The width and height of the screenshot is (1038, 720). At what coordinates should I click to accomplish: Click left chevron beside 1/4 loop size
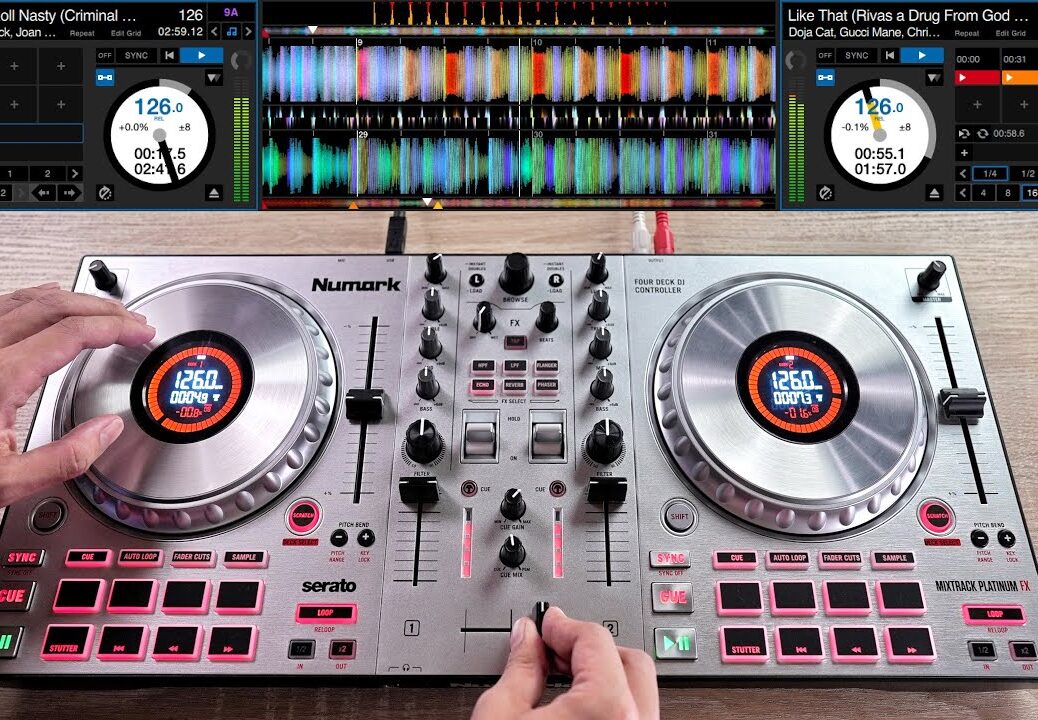[964, 173]
